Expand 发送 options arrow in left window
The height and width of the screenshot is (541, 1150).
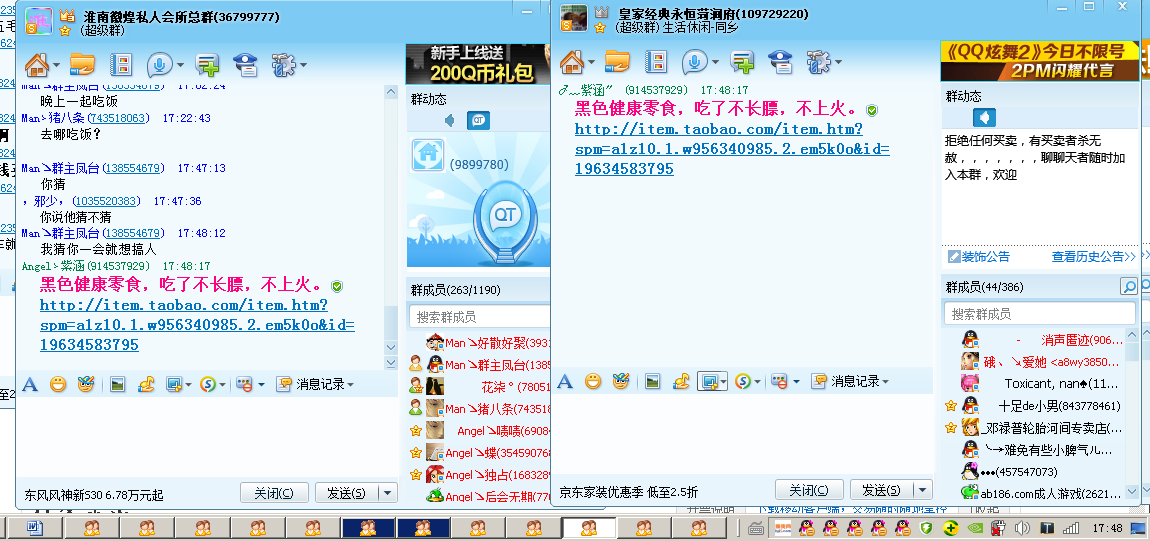tap(388, 493)
